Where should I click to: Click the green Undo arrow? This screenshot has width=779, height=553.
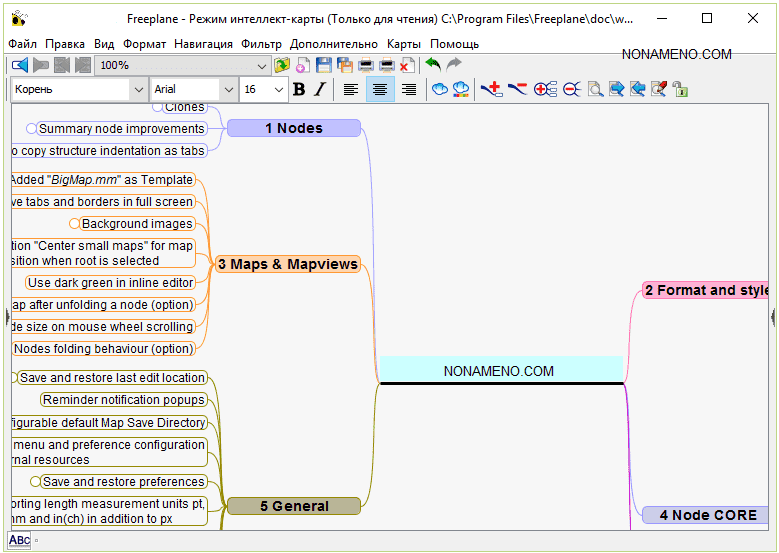click(432, 64)
